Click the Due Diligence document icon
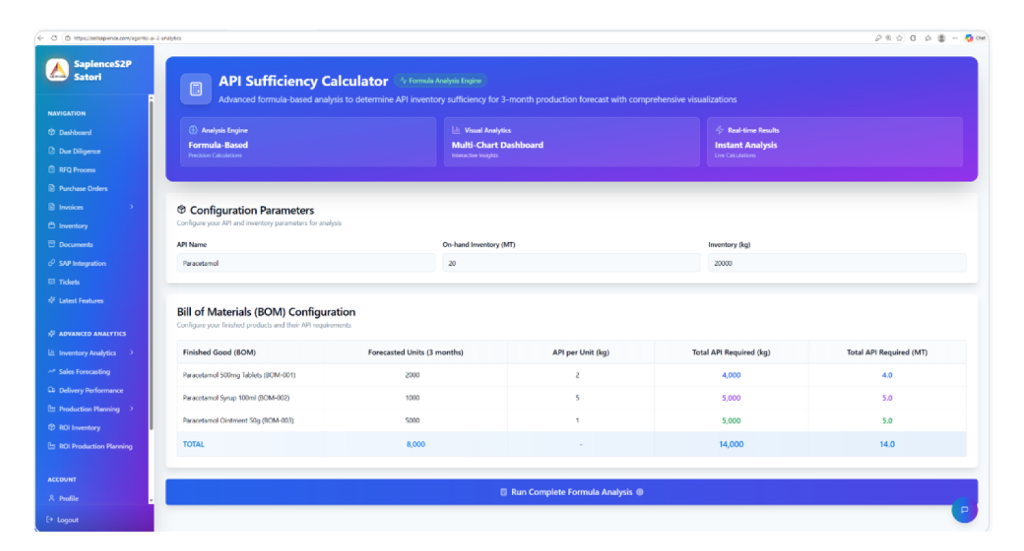This screenshot has width=1024, height=551. pos(52,151)
